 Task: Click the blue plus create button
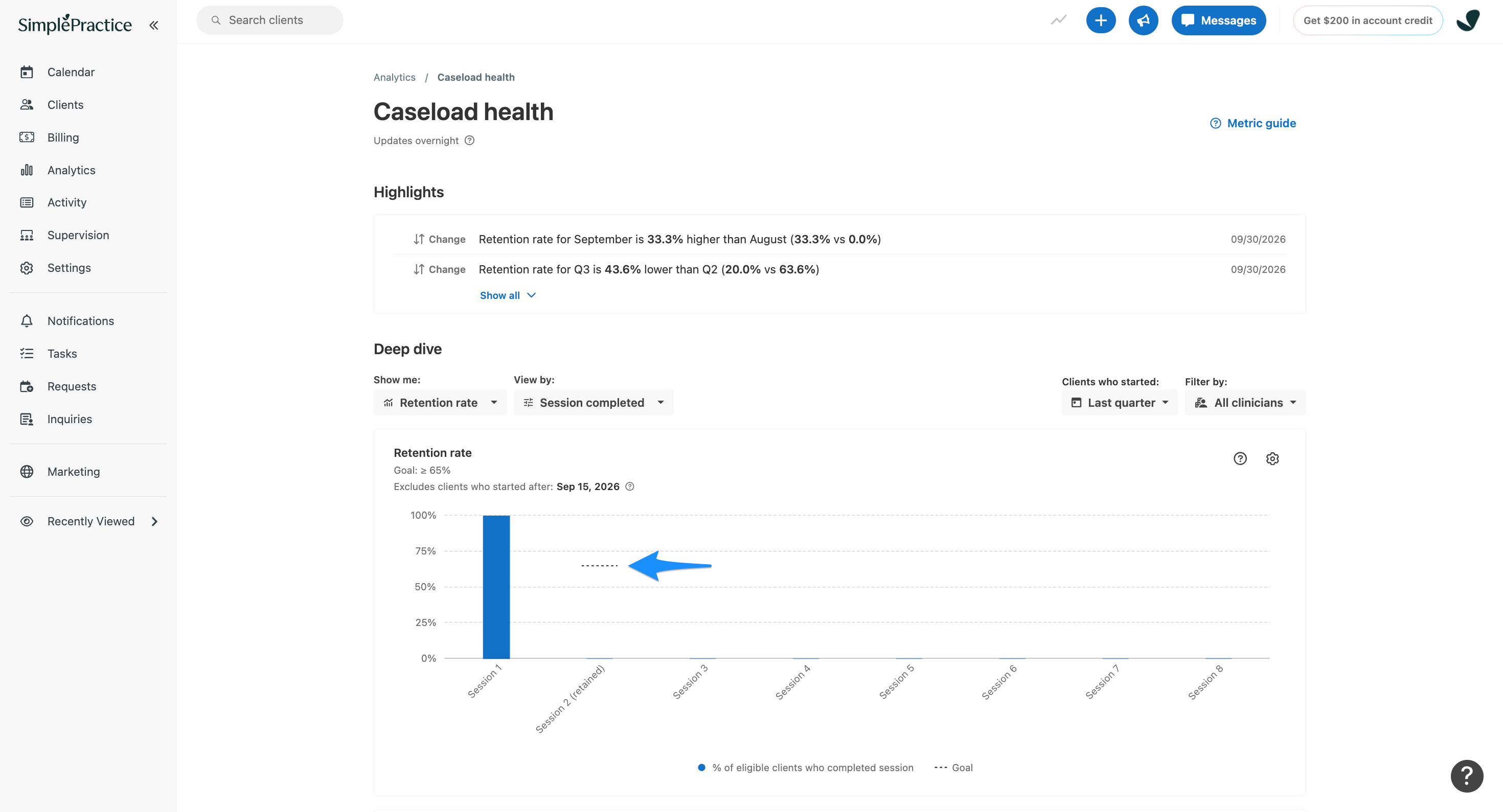1100,20
